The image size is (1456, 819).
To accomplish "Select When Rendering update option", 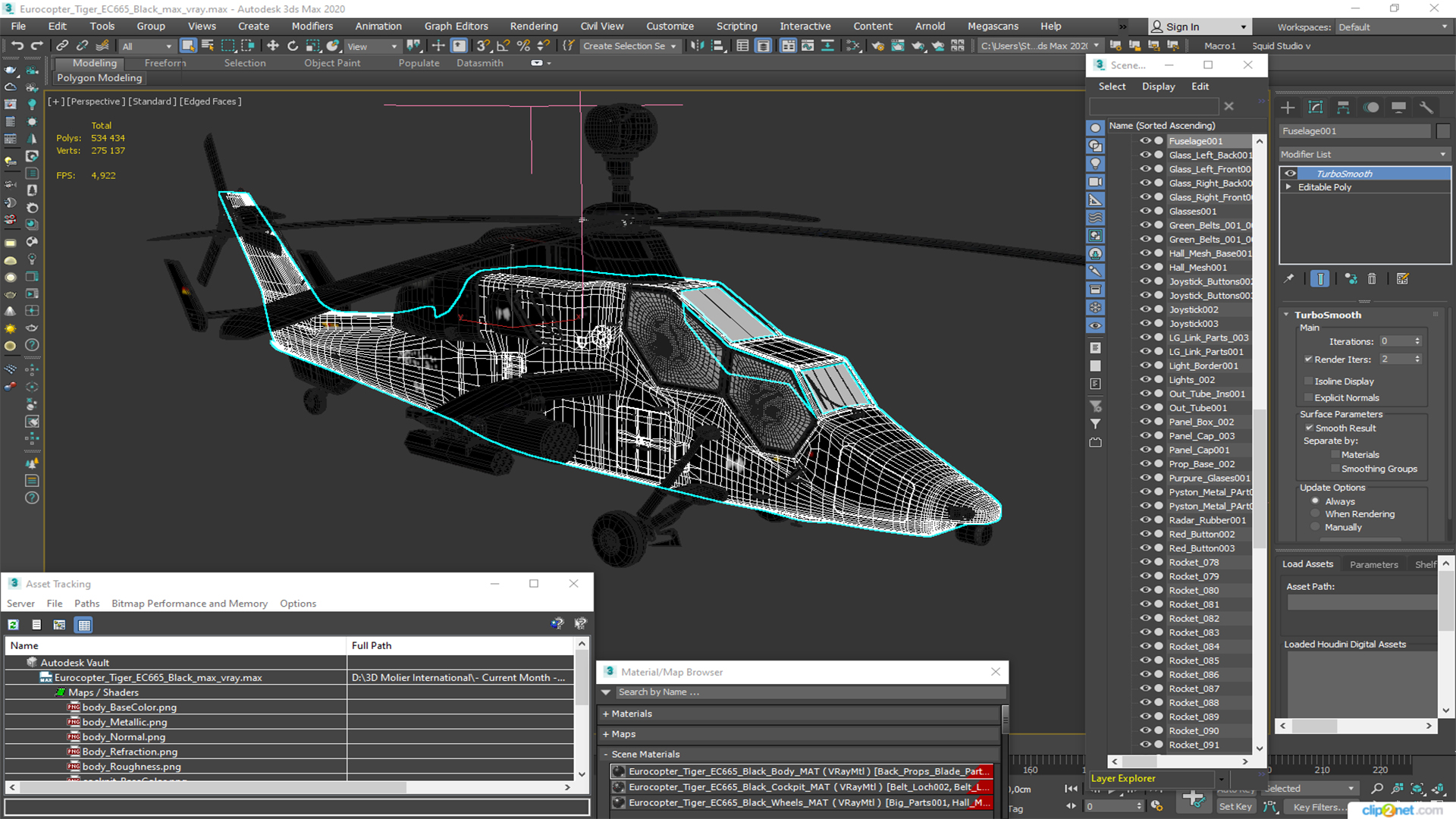I will point(1316,514).
